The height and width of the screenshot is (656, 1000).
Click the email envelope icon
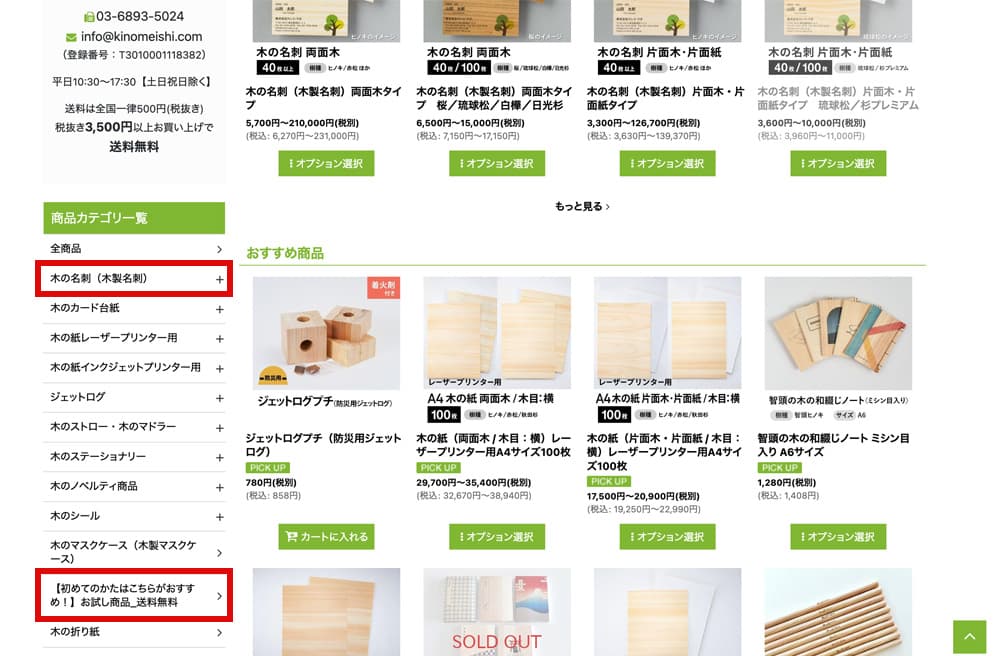coord(71,38)
